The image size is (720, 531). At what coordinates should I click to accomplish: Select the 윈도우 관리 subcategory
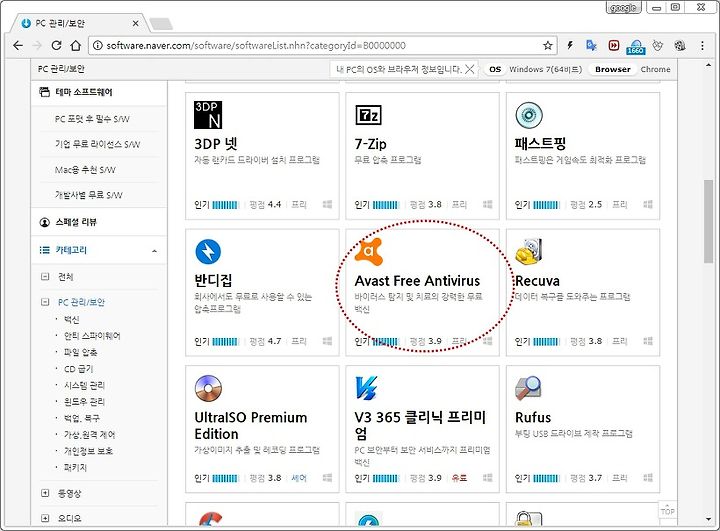84,401
